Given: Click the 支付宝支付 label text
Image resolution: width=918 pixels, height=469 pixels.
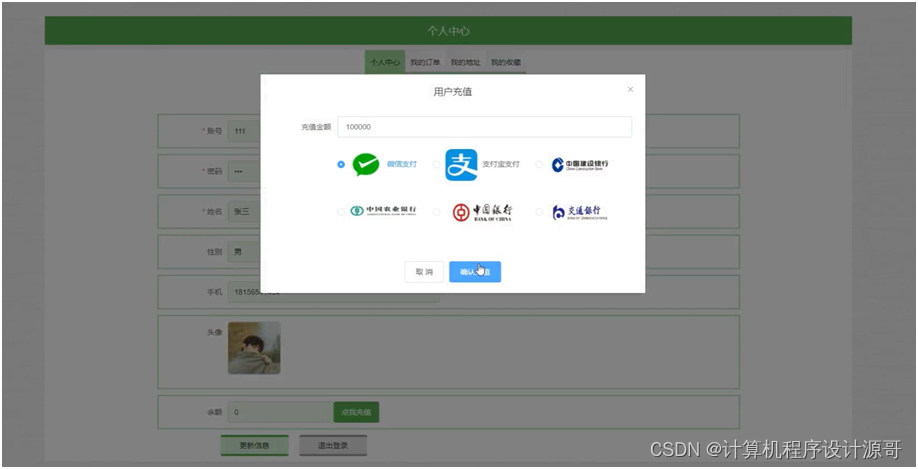Looking at the screenshot, I should point(501,165).
